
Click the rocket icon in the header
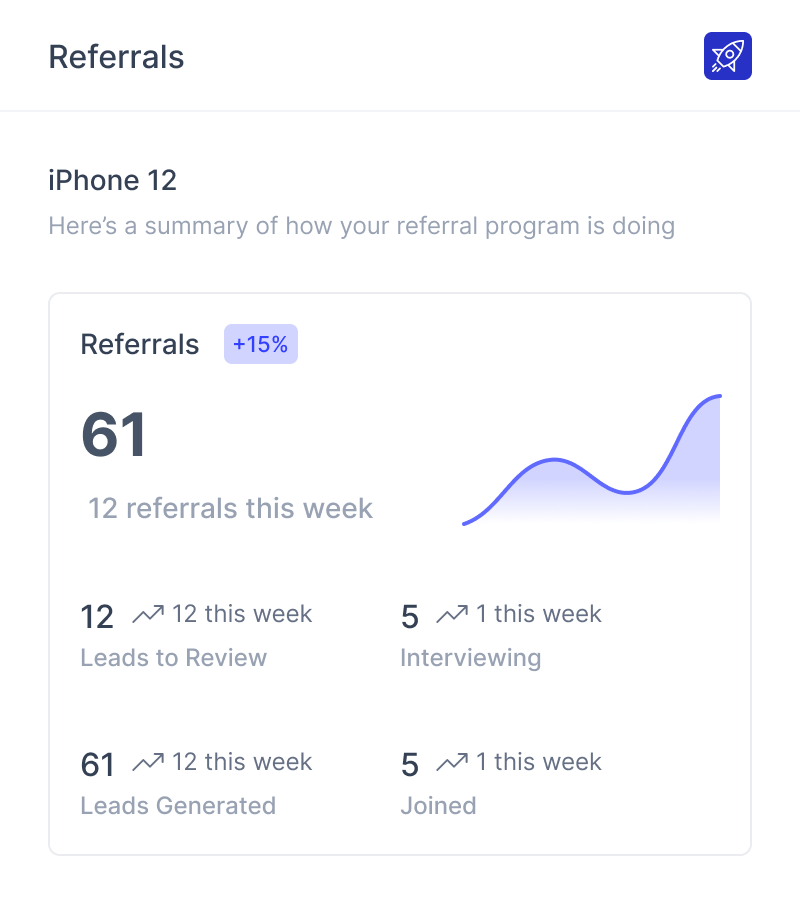[727, 56]
